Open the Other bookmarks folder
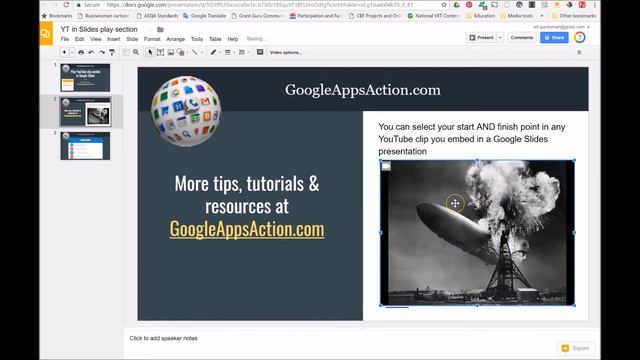Image resolution: width=640 pixels, height=360 pixels. [573, 16]
